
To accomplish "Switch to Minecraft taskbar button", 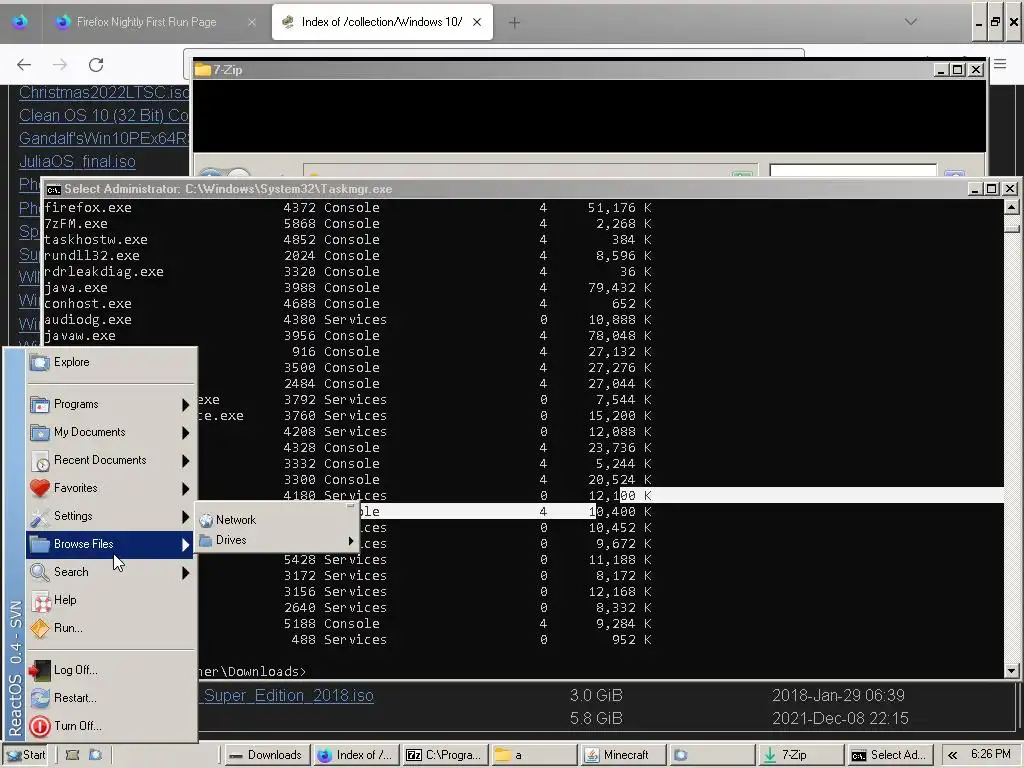I will coord(623,755).
